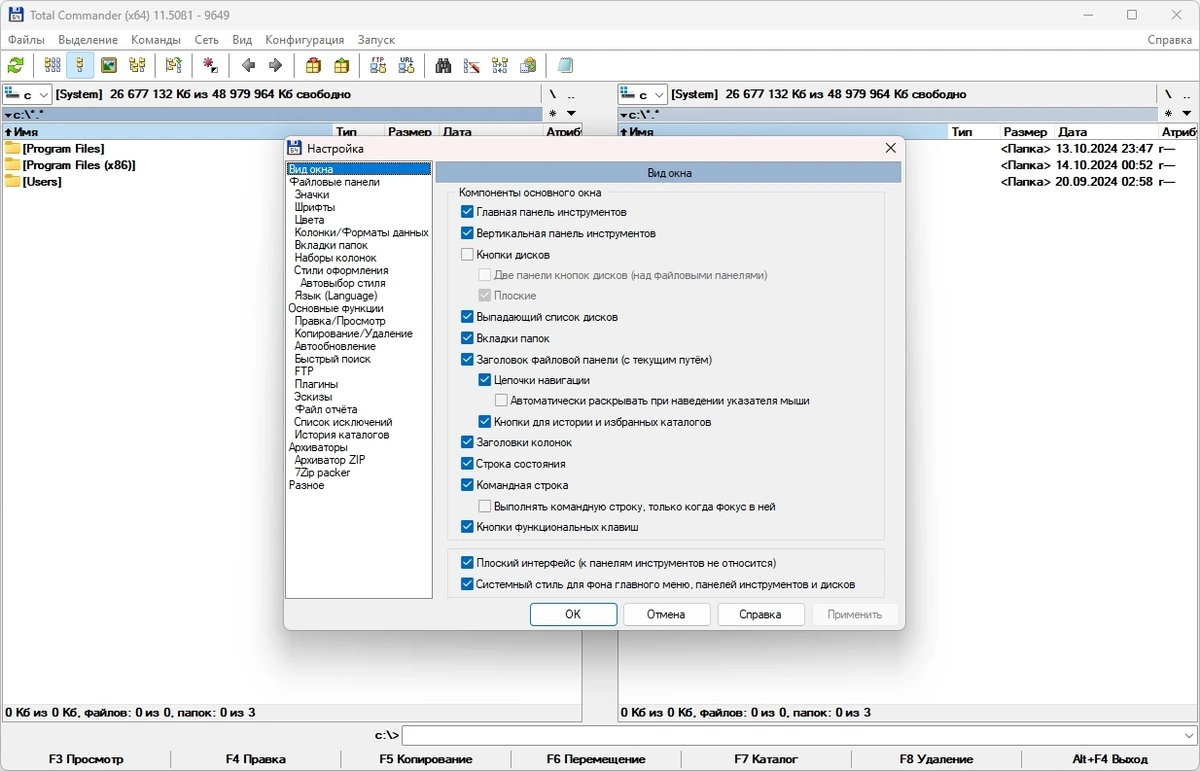
Task: Toggle the 'Строка состояния' checkbox
Action: pyautogui.click(x=467, y=464)
